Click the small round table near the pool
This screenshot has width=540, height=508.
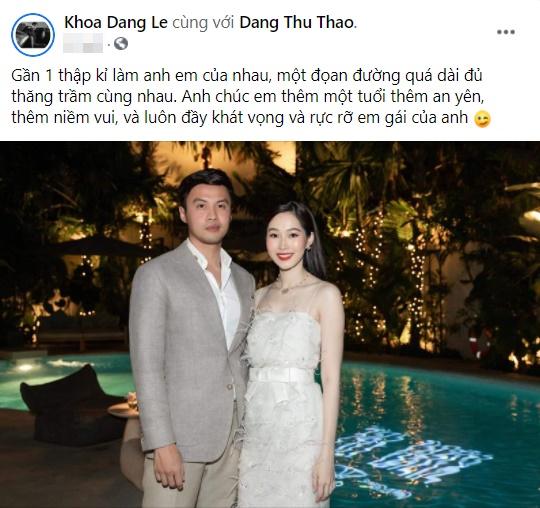click(123, 410)
